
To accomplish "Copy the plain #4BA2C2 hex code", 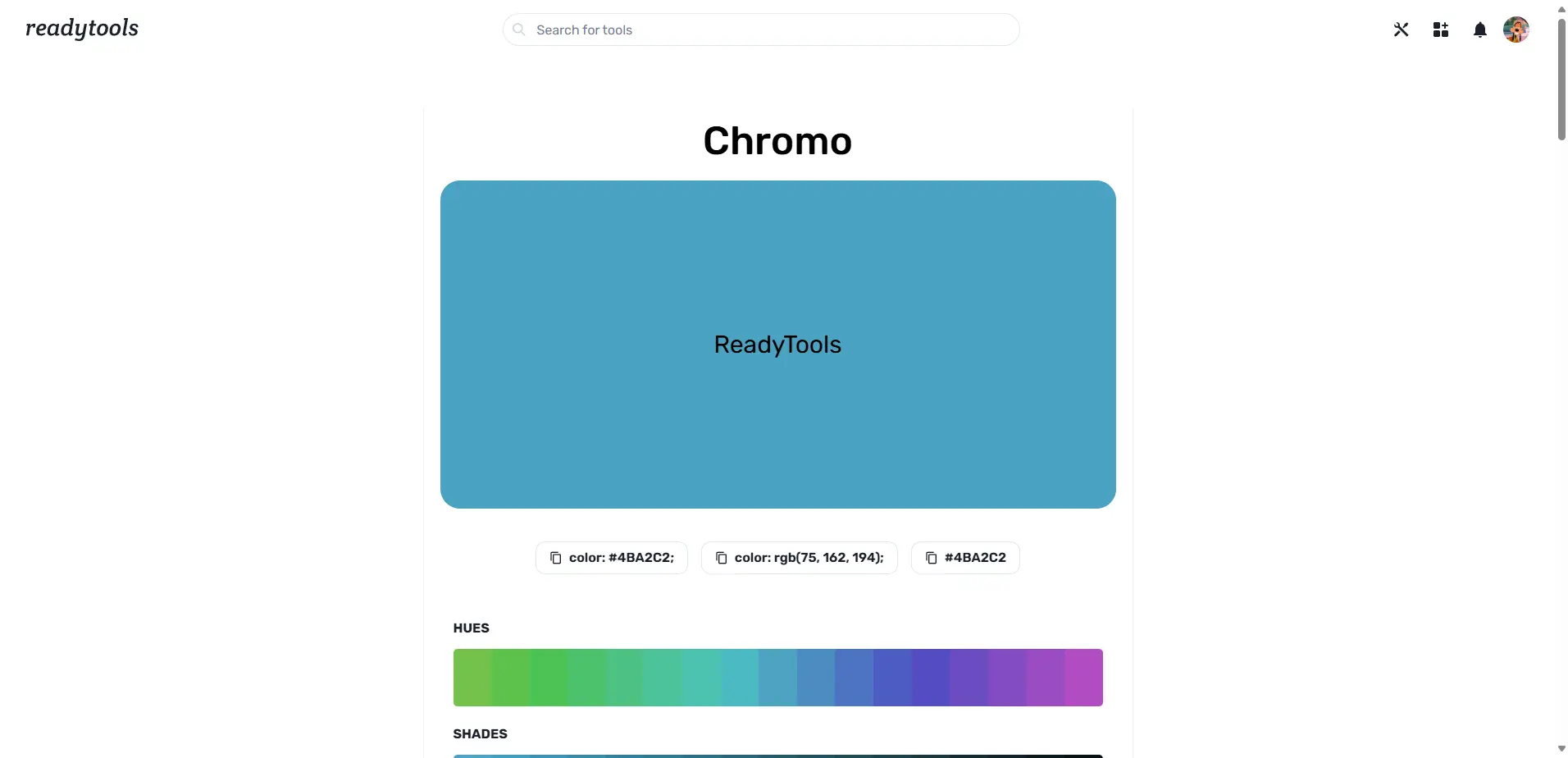I will (965, 558).
